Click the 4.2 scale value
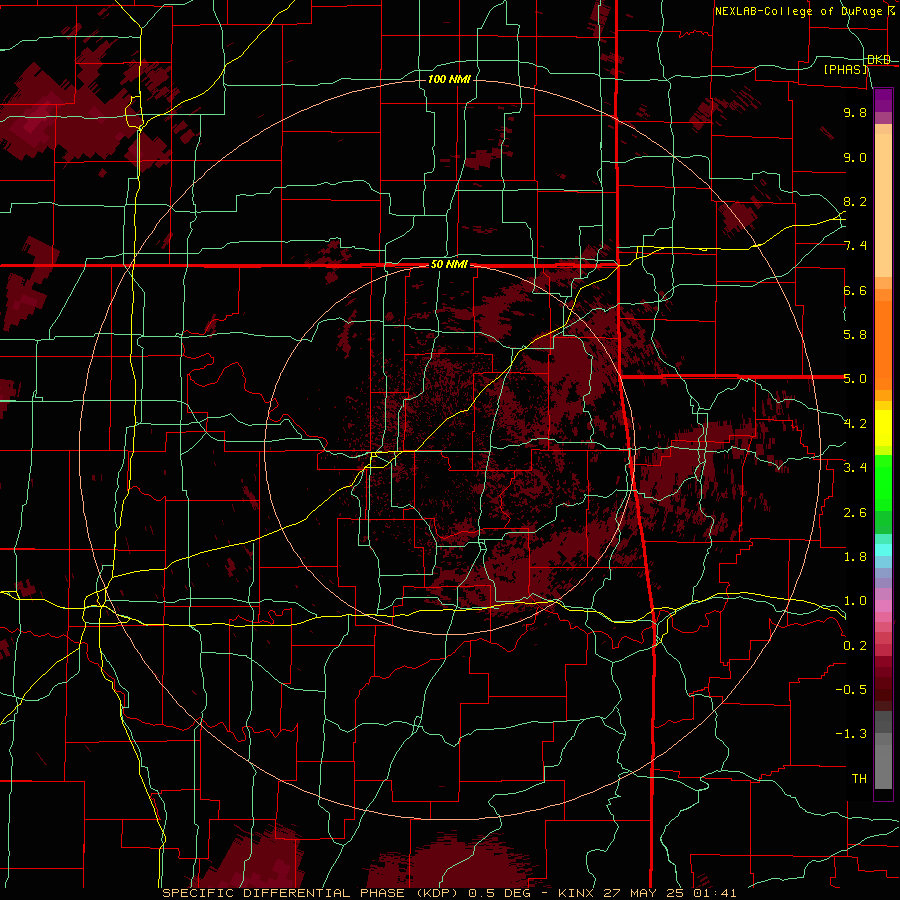The width and height of the screenshot is (900, 900). pyautogui.click(x=855, y=424)
